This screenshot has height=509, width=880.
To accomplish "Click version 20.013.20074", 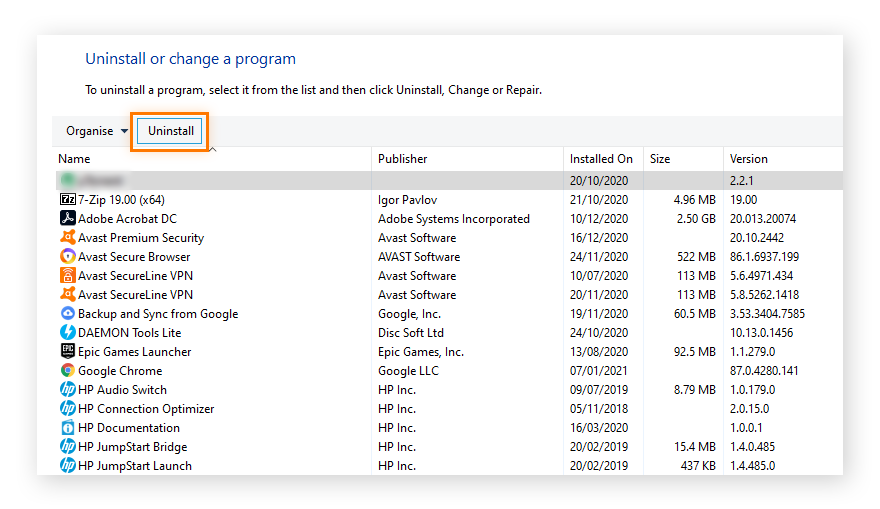I will [x=763, y=219].
